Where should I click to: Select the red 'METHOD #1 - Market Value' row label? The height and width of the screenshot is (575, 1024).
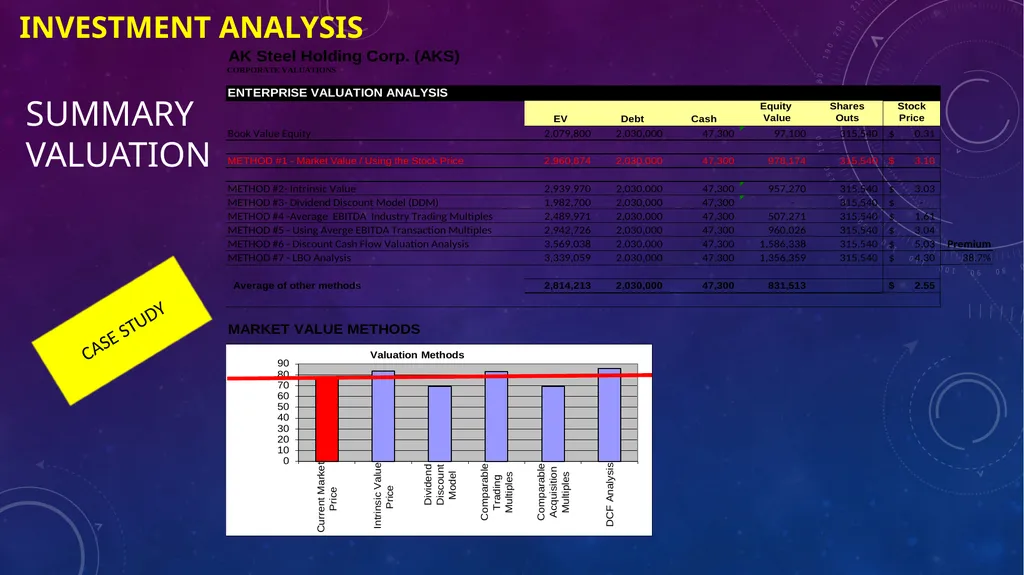345,161
